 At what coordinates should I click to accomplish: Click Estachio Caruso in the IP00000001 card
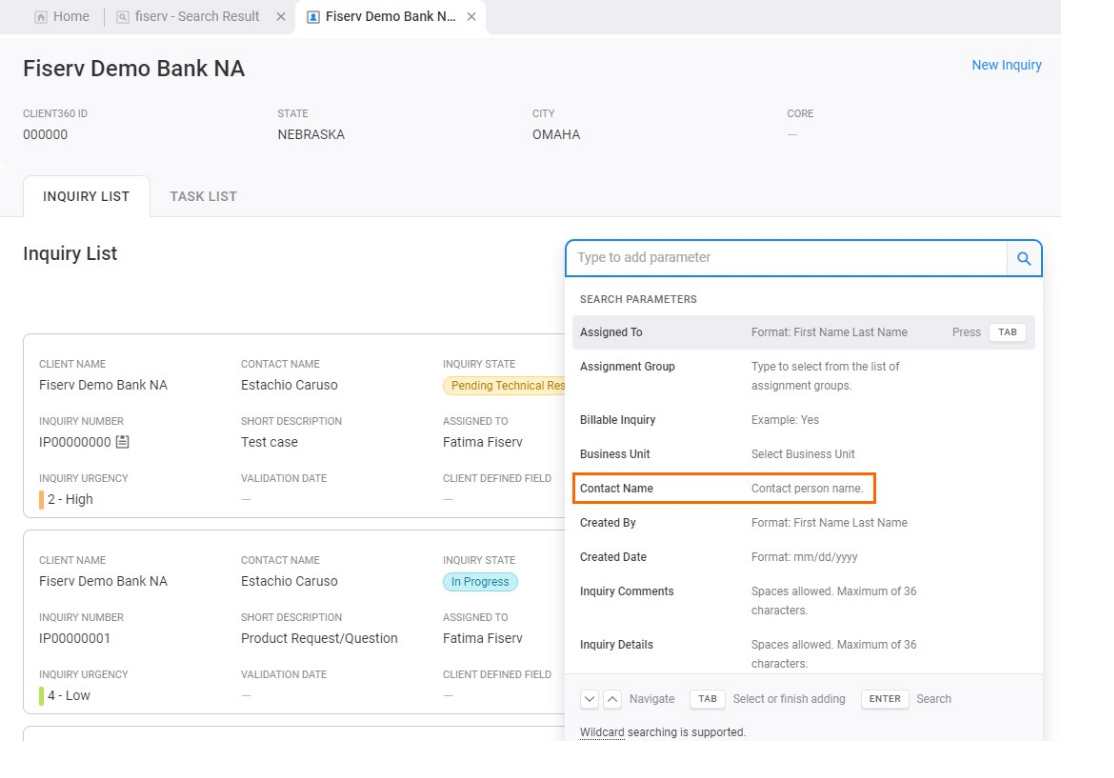pyautogui.click(x=289, y=581)
